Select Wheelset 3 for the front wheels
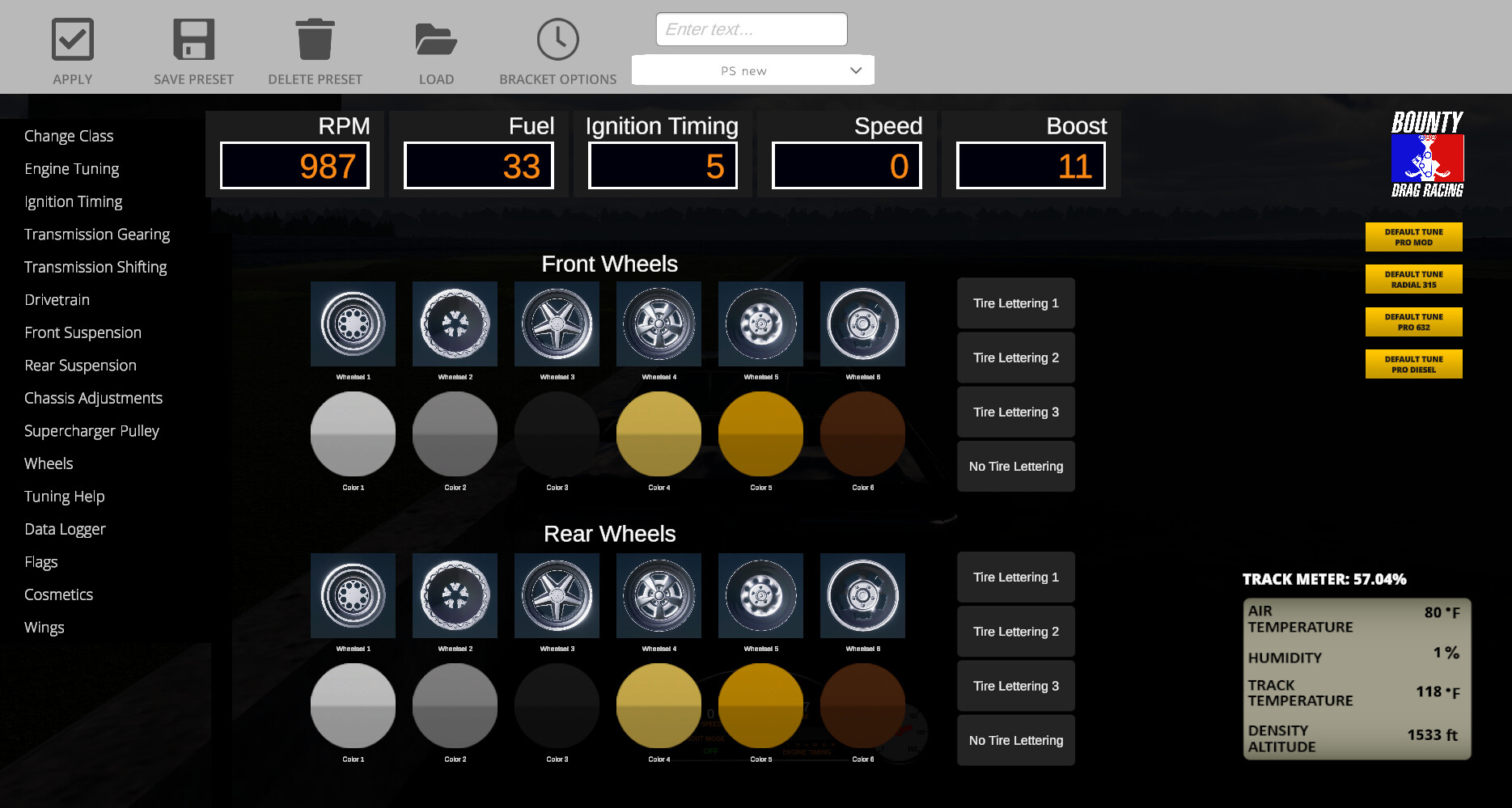This screenshot has height=808, width=1512. pos(557,324)
